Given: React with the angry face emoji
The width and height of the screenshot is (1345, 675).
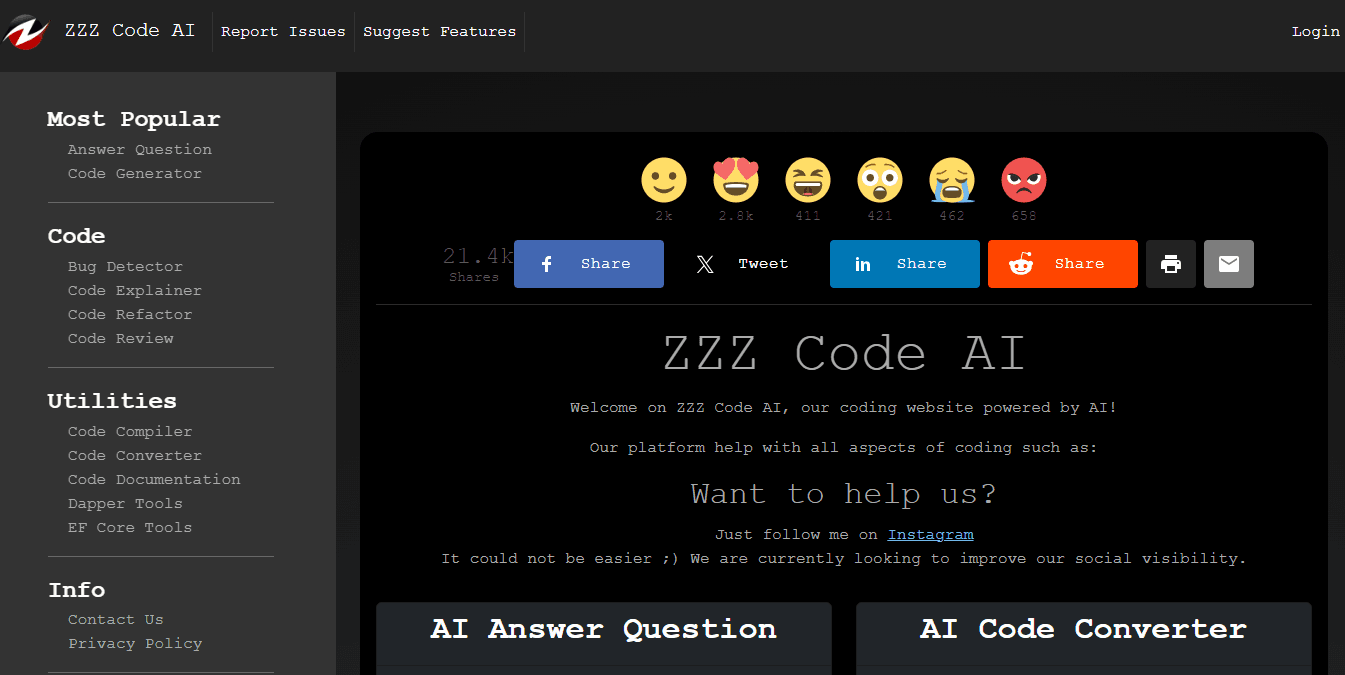Looking at the screenshot, I should tap(1023, 181).
